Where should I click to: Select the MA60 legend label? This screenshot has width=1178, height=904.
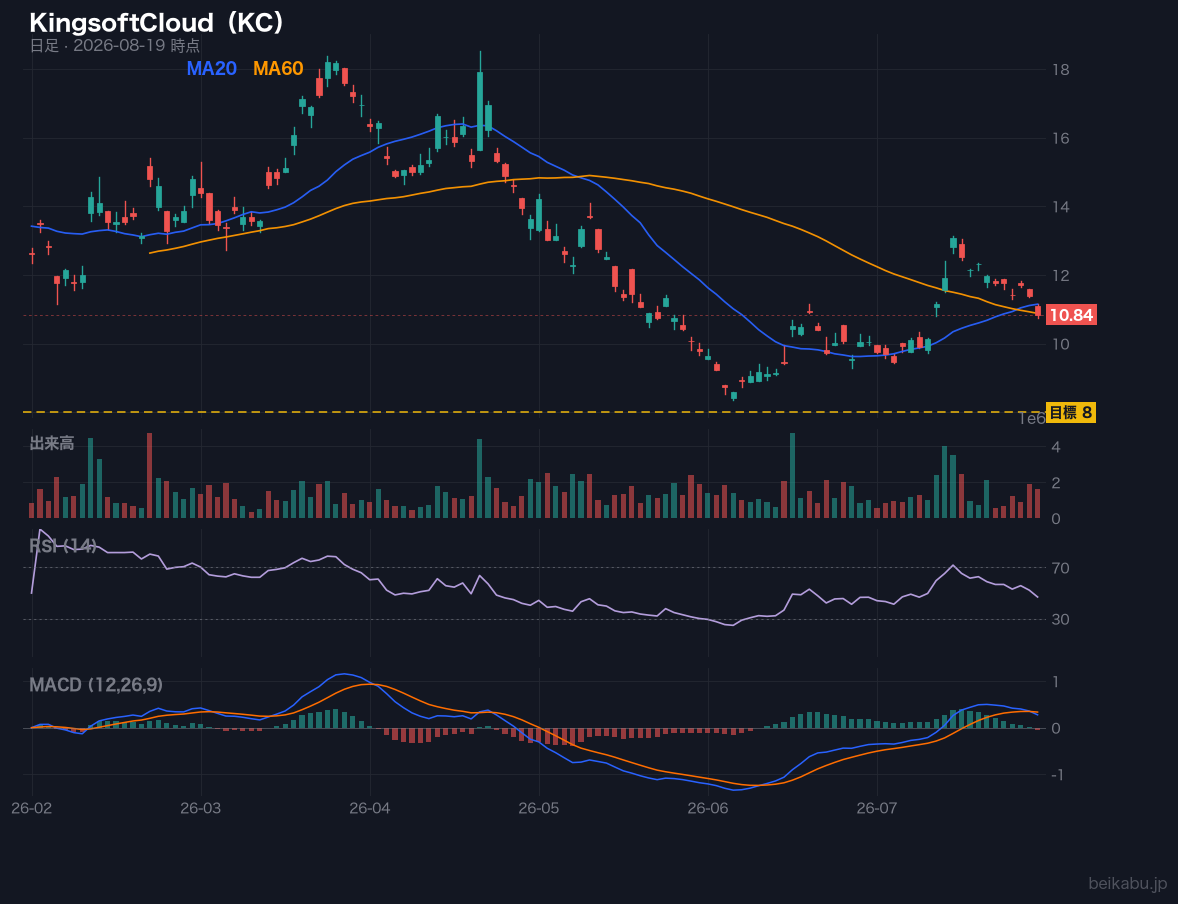pos(278,68)
